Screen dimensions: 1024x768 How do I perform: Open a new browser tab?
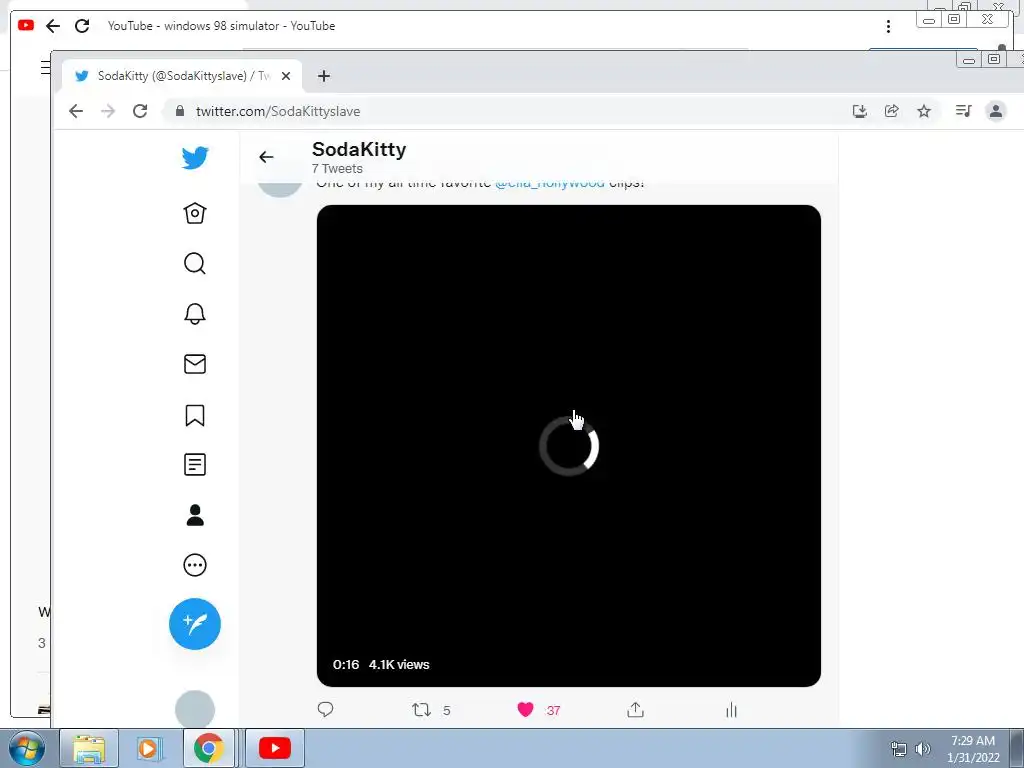pyautogui.click(x=323, y=76)
